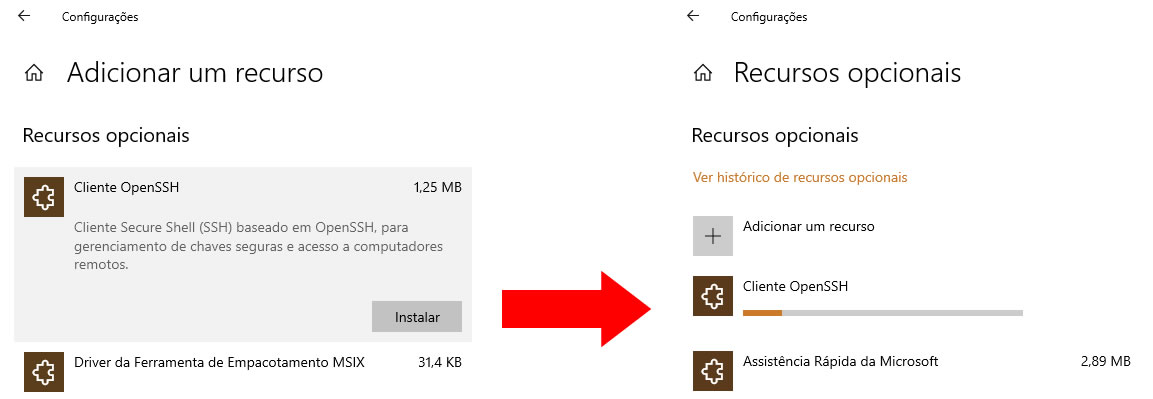Click the installing Cliente OpenSSH puzzle icon
The image size is (1153, 399).
click(x=713, y=295)
